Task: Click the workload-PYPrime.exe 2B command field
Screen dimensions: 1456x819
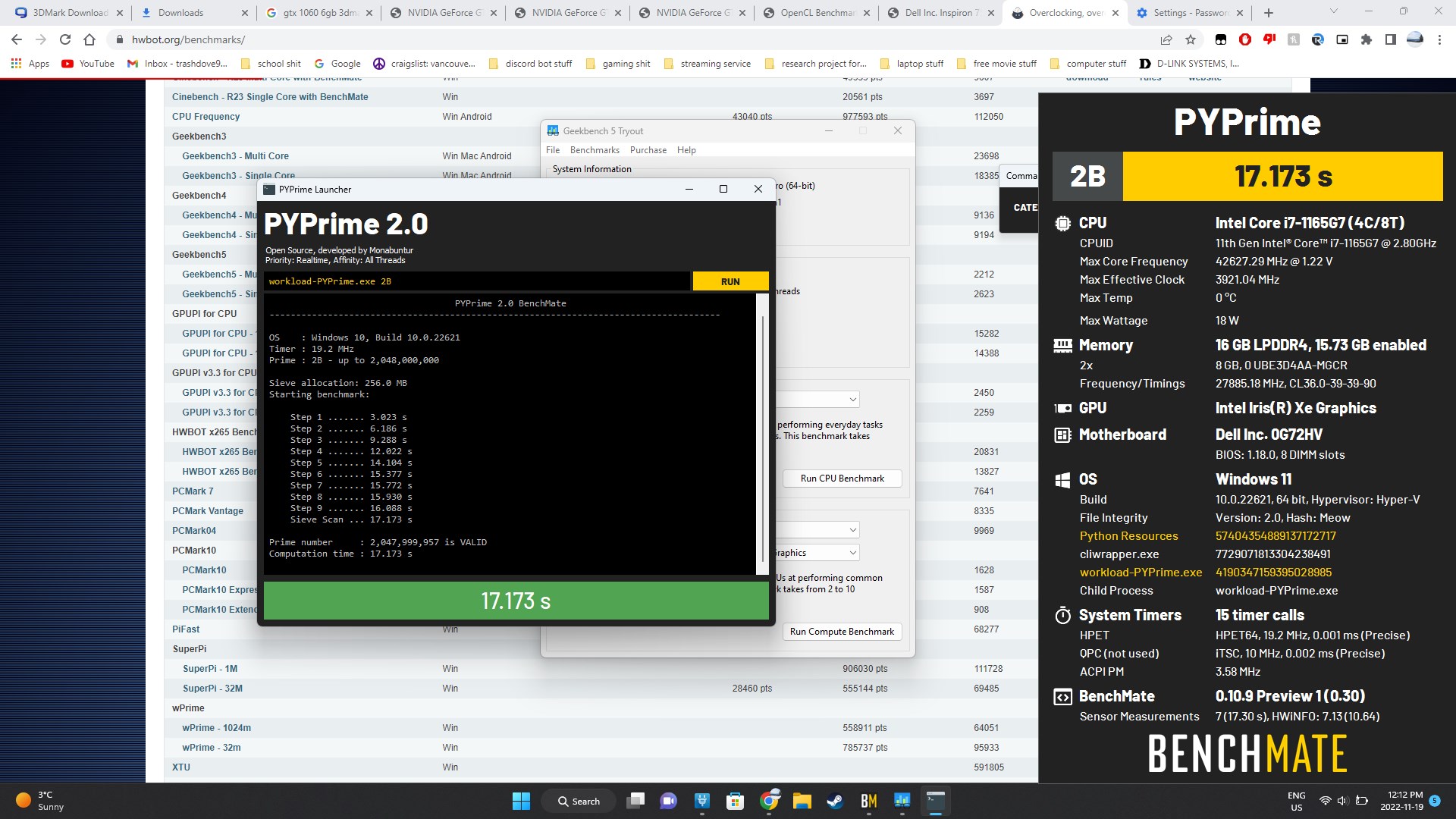Action: point(478,281)
